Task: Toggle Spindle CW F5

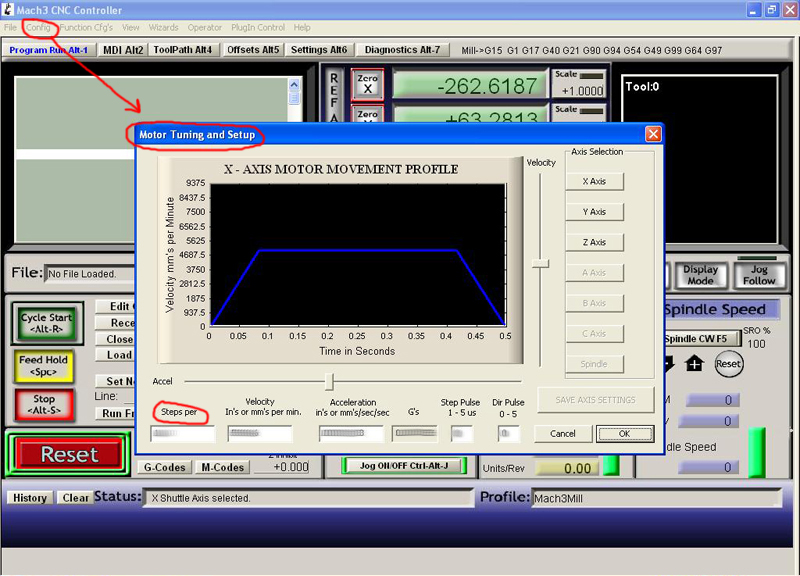Action: [x=702, y=339]
